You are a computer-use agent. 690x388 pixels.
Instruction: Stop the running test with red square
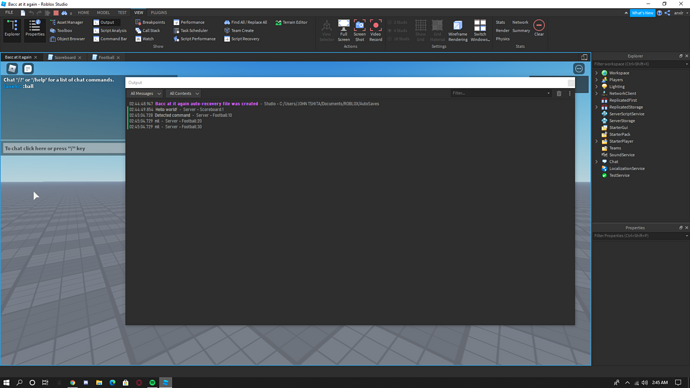56,13
